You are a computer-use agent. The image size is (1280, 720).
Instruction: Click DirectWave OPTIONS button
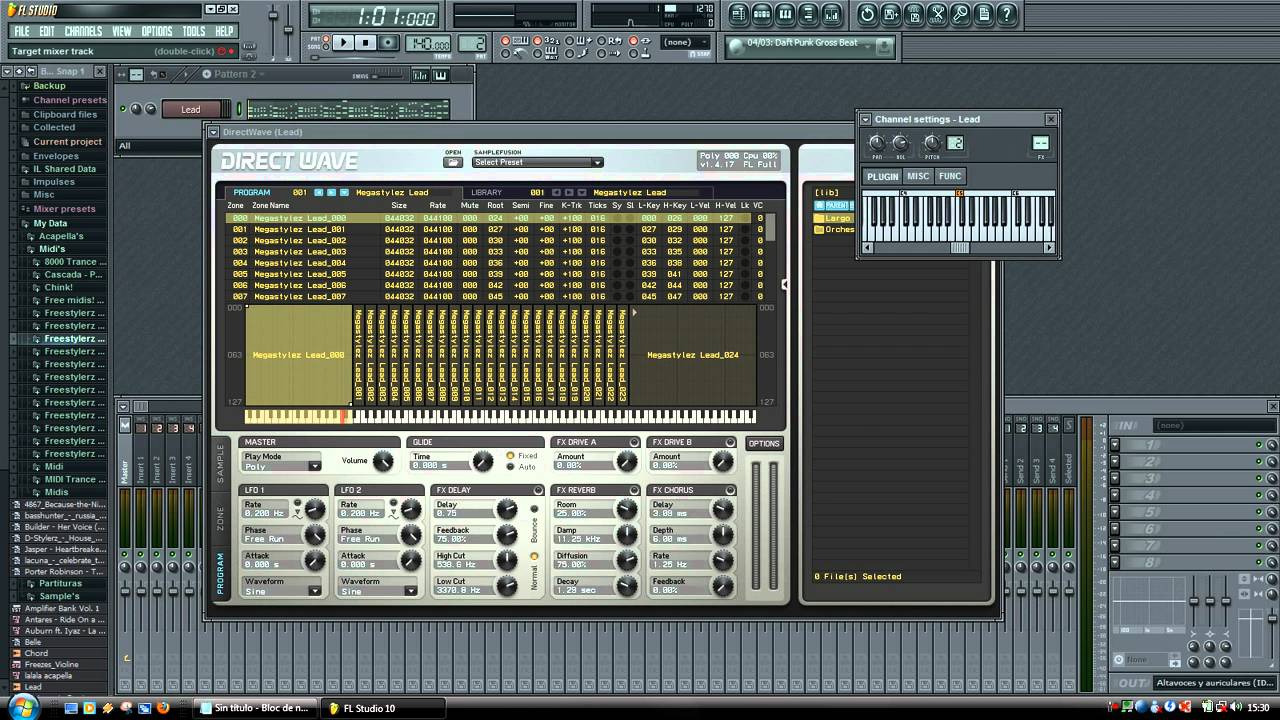(764, 444)
